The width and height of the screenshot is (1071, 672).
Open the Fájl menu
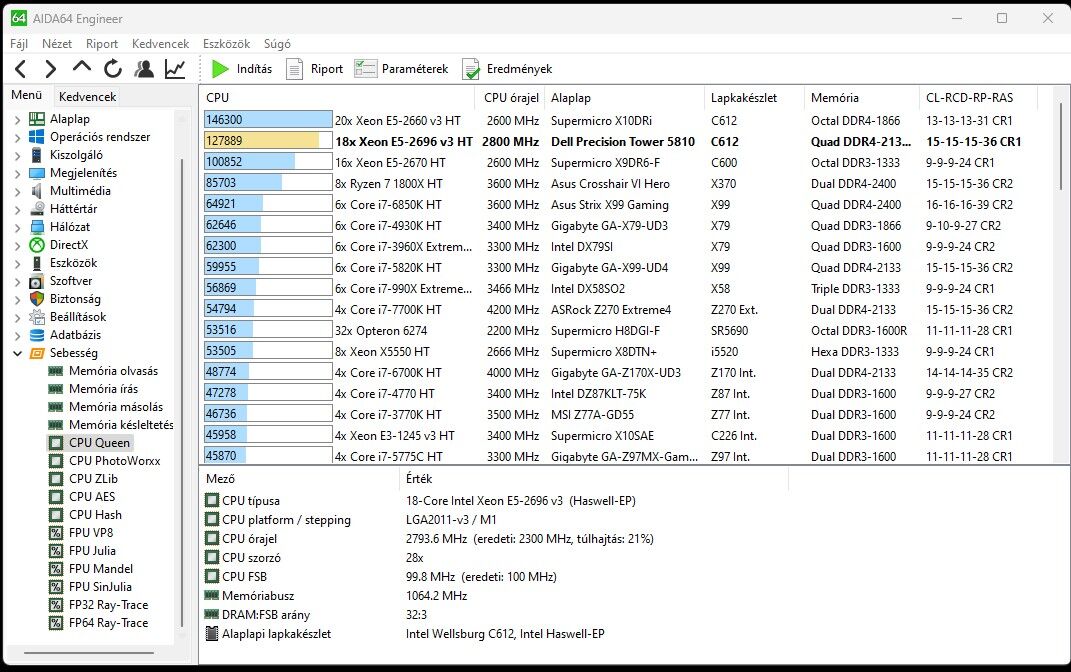(x=19, y=44)
